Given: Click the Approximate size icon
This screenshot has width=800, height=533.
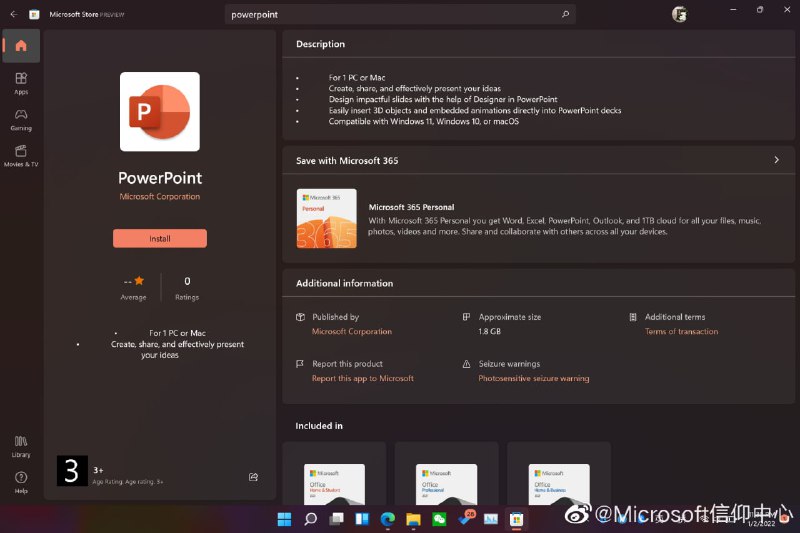Looking at the screenshot, I should point(466,317).
